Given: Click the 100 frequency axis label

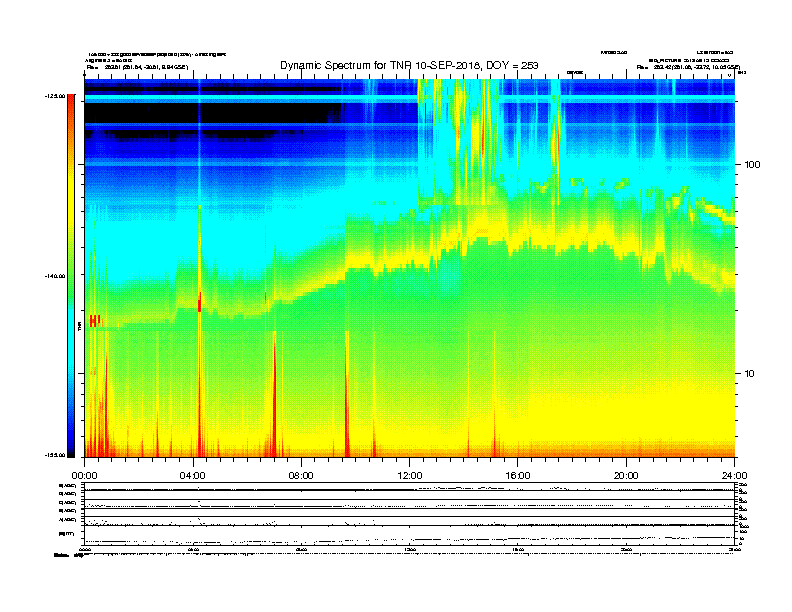Looking at the screenshot, I should coord(752,165).
